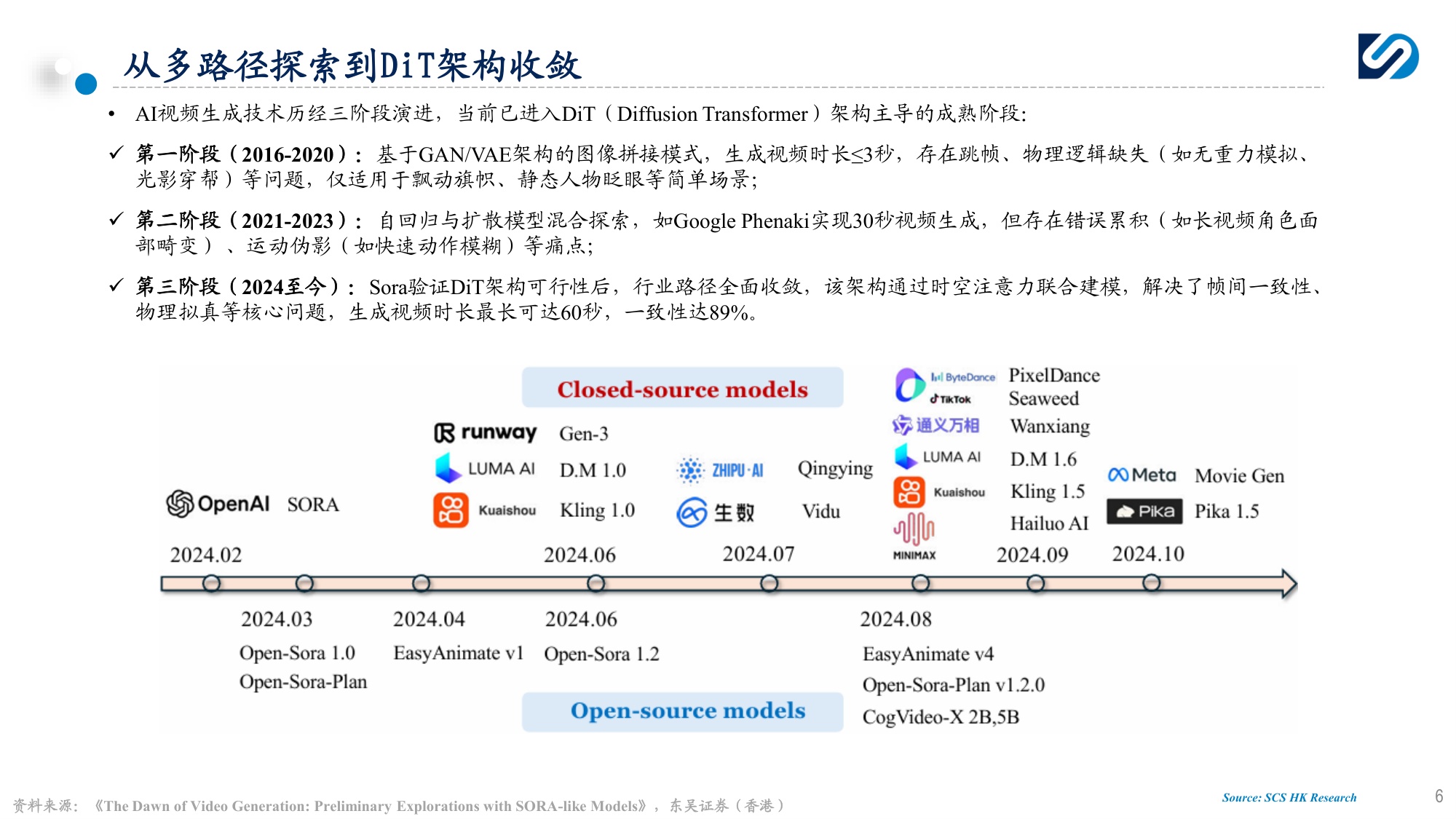Click the 生数 logo beside Vidu
1456x819 pixels.
(x=716, y=513)
